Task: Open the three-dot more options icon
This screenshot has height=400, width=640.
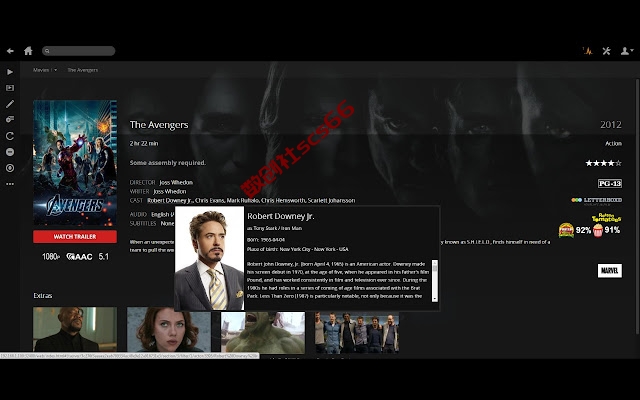Action: coord(10,184)
